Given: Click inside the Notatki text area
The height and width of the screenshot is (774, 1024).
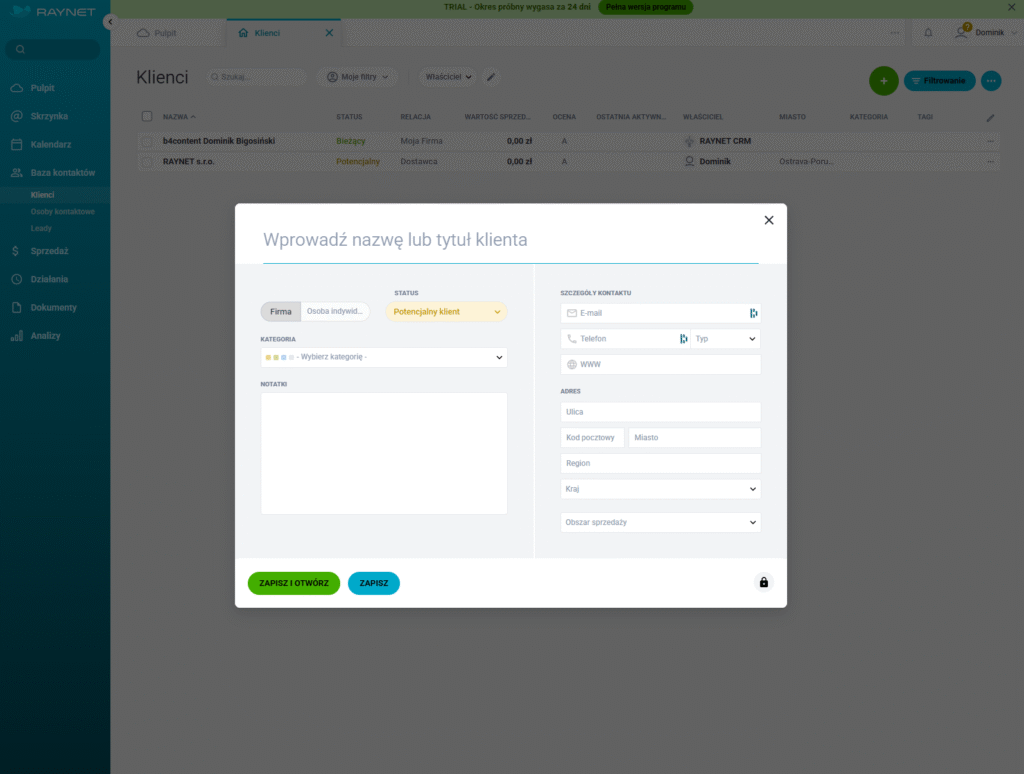Looking at the screenshot, I should (384, 455).
